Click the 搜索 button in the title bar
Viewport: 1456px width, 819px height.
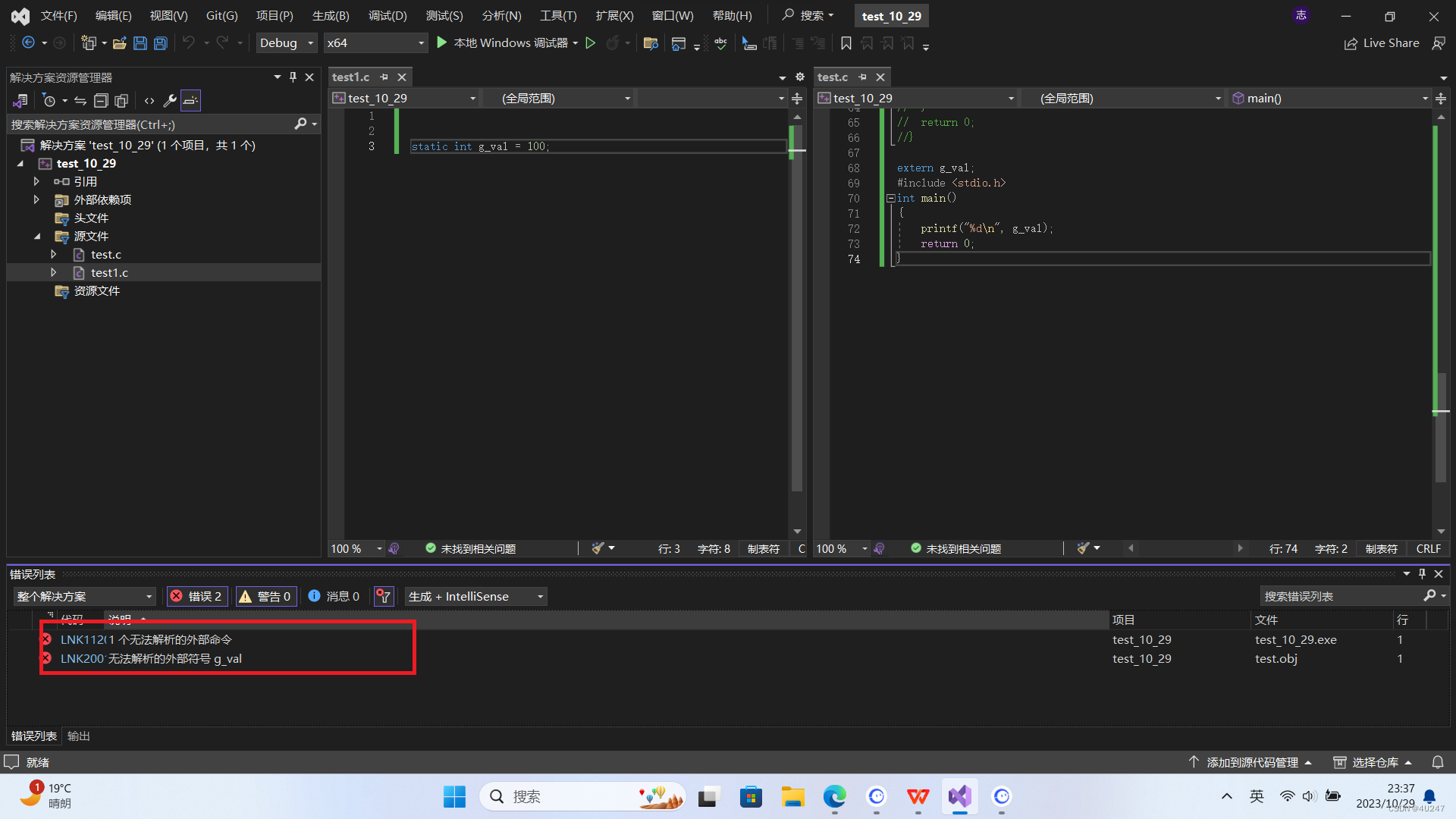[x=808, y=16]
